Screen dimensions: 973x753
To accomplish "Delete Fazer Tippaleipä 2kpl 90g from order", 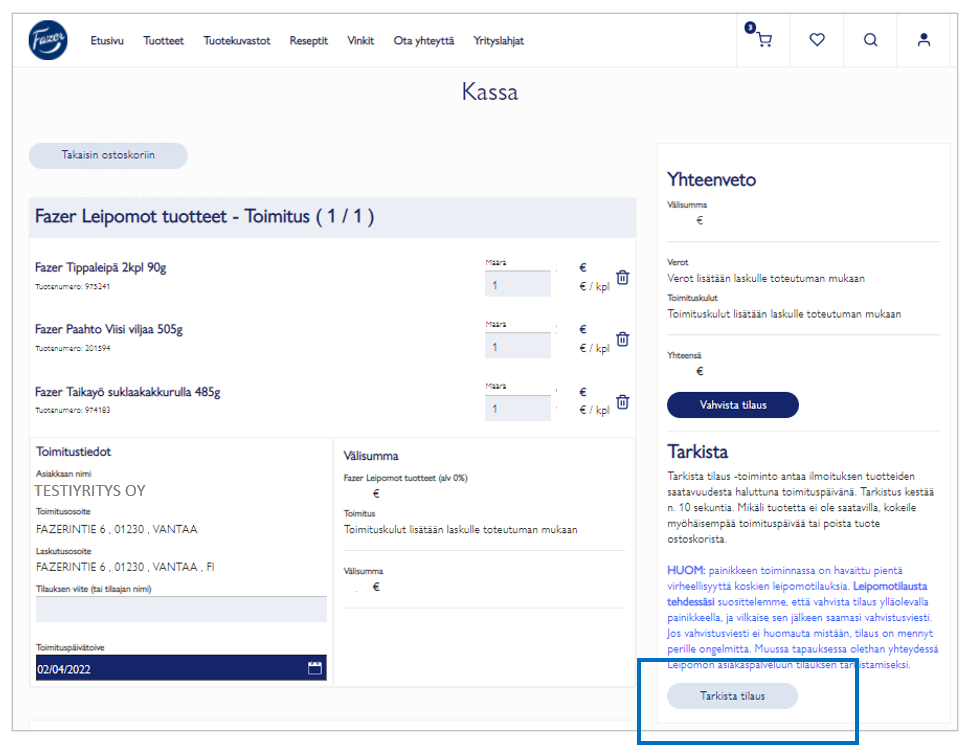I will 622,278.
